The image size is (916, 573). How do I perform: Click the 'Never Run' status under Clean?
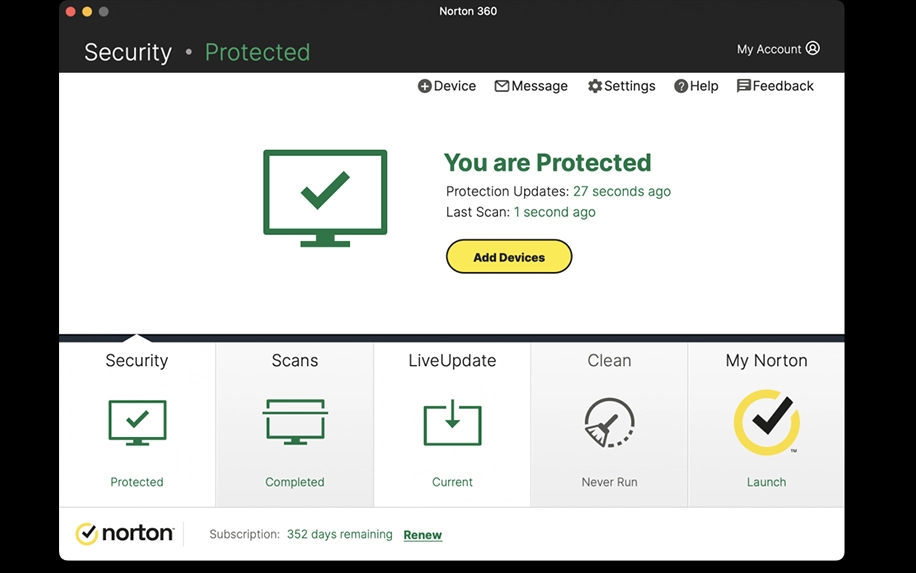[x=609, y=482]
